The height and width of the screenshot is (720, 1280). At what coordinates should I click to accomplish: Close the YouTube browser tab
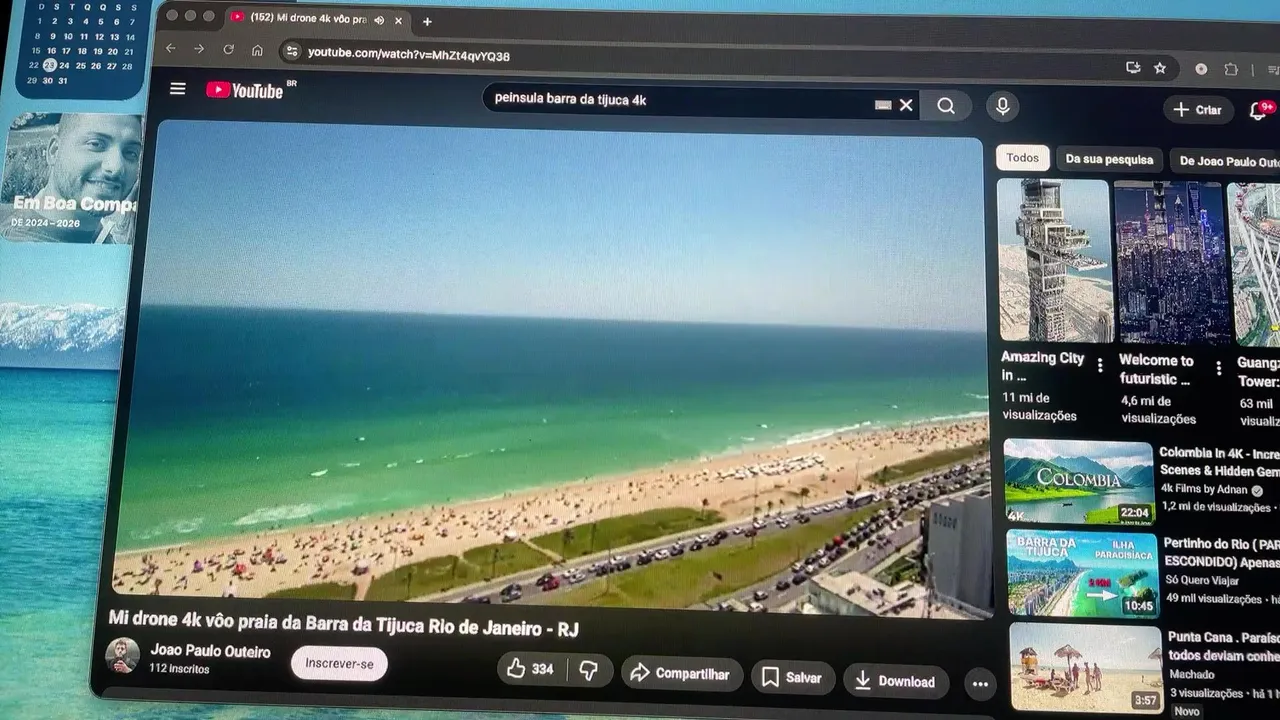(x=399, y=21)
